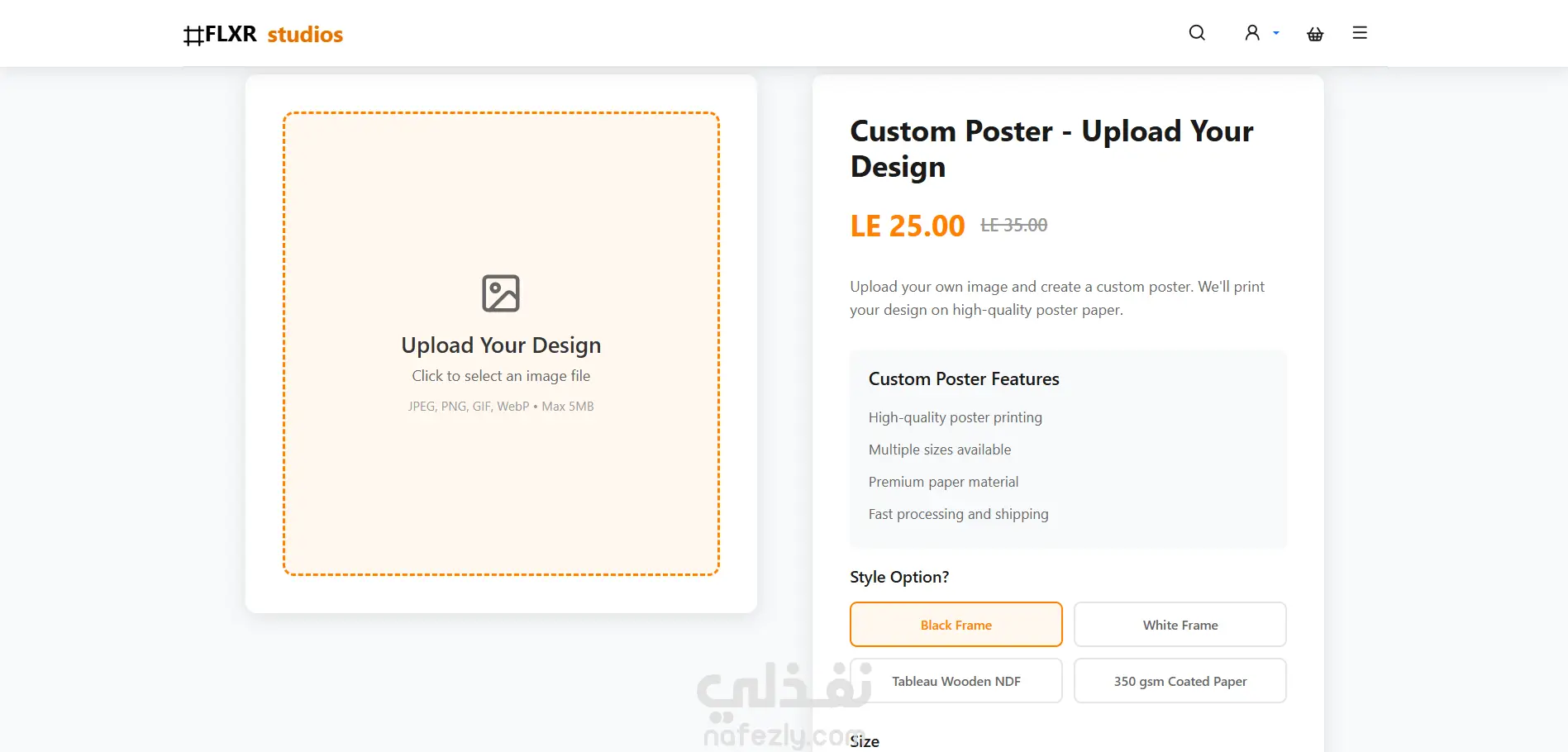The width and height of the screenshot is (1568, 752).
Task: Click the 'JPEG, PNG, GIF, WebP • Max 5MB' hint
Action: click(501, 407)
